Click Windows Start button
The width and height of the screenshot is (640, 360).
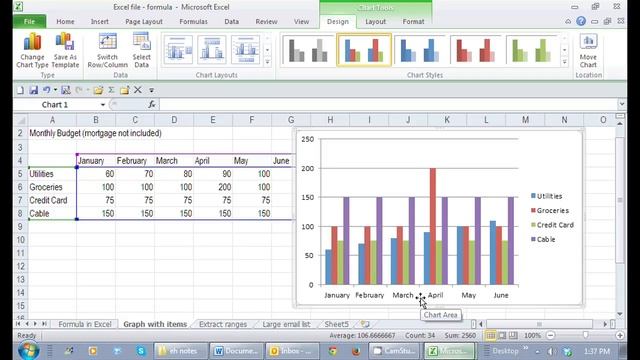point(29,351)
